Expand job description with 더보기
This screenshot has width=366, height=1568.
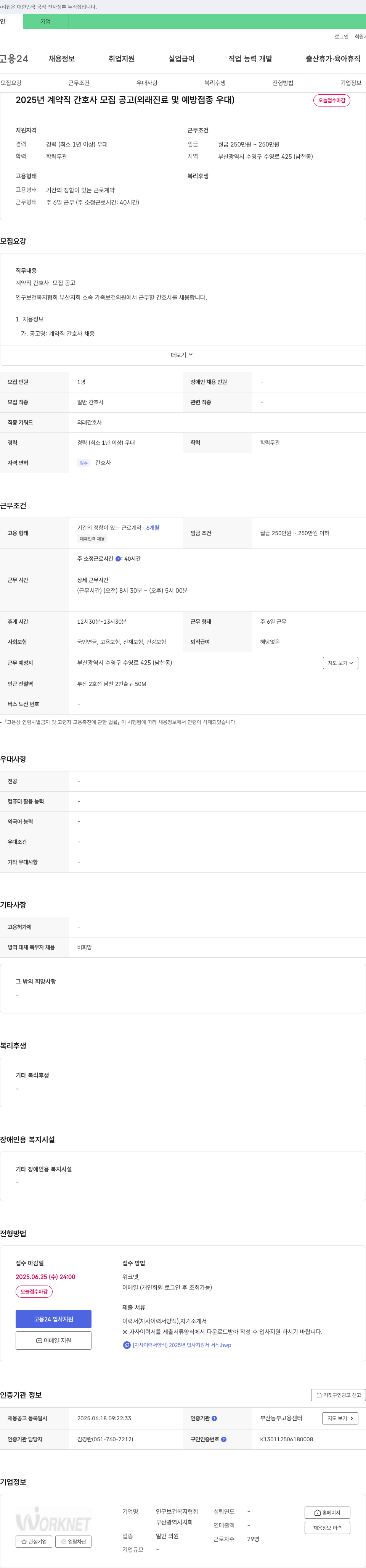click(181, 355)
